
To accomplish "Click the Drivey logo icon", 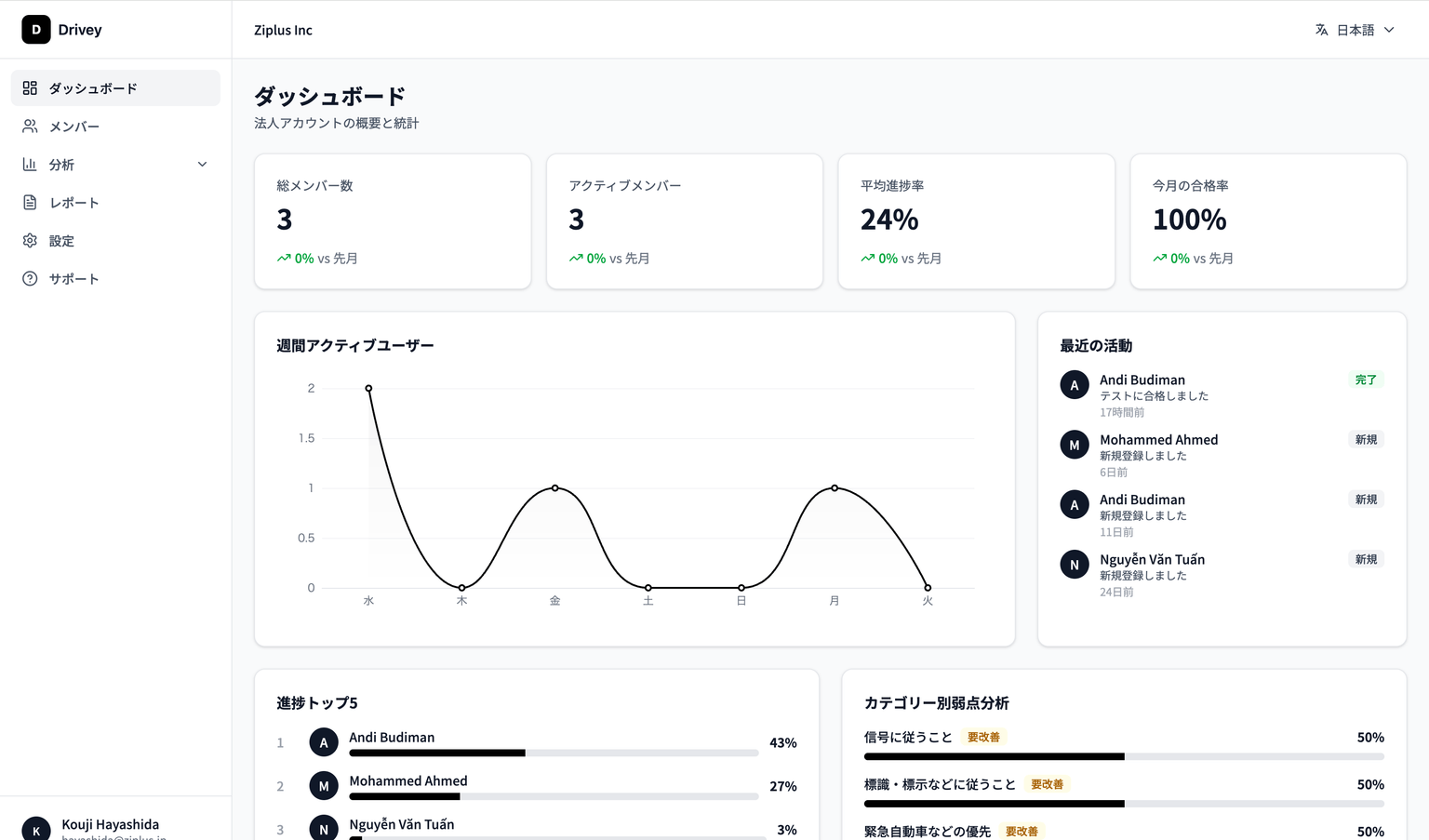I will [x=35, y=29].
